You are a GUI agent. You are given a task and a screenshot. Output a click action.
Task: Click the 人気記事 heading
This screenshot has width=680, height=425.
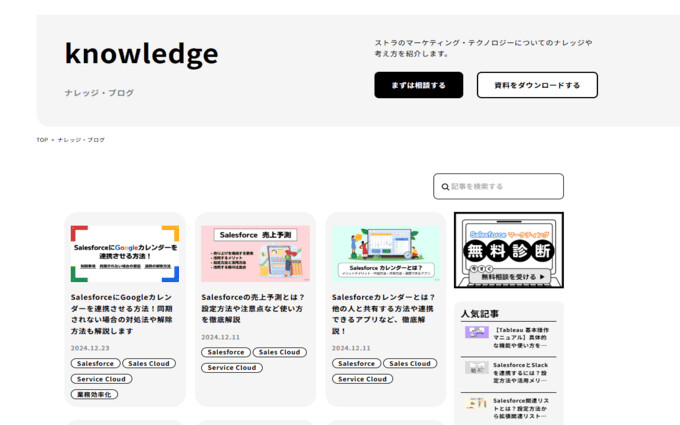(480, 314)
